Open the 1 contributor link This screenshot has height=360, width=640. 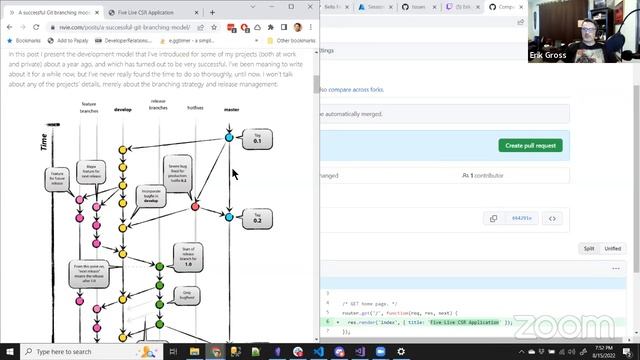pos(482,176)
